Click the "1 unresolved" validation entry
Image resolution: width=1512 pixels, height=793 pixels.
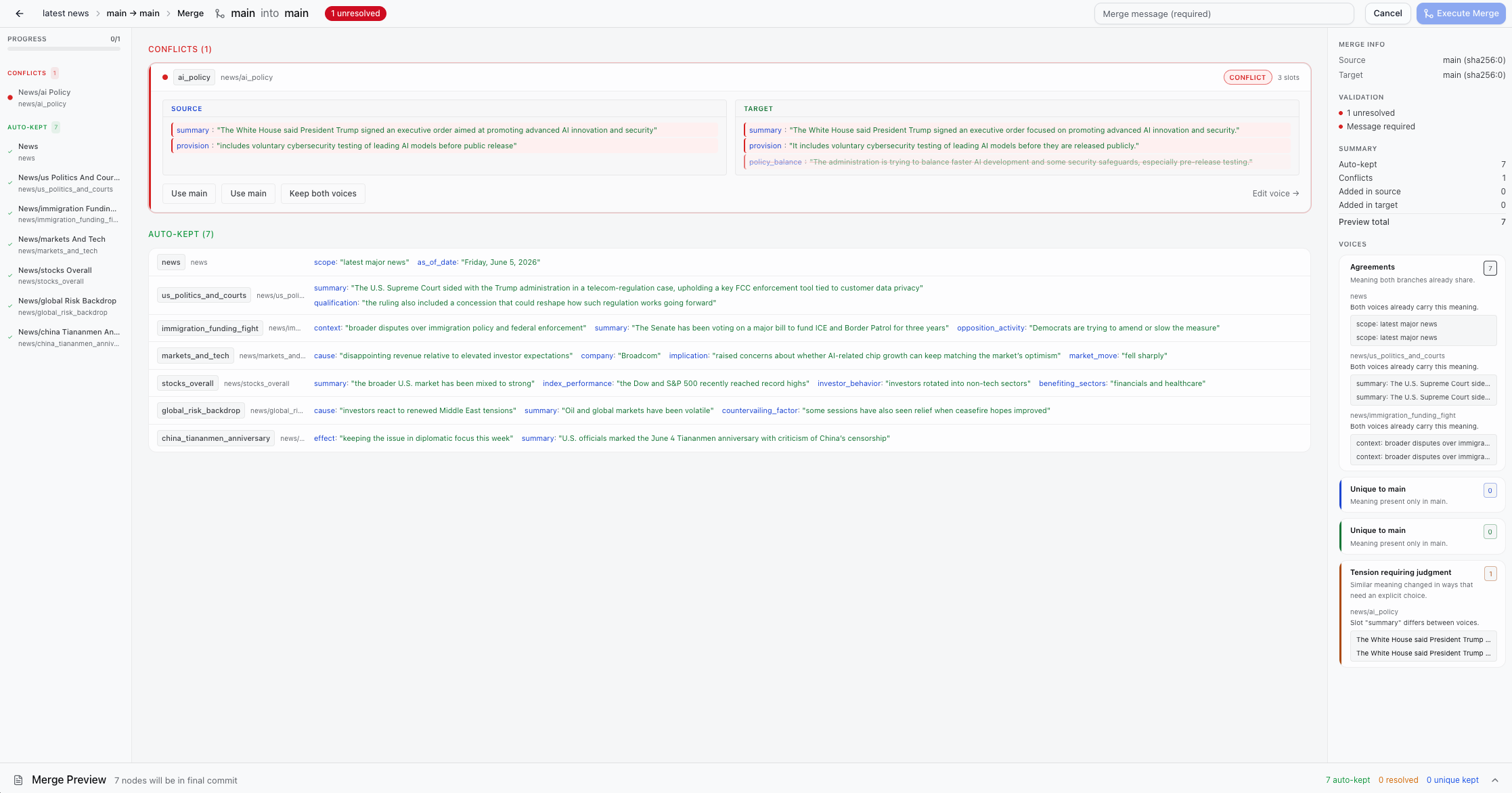pos(1371,113)
